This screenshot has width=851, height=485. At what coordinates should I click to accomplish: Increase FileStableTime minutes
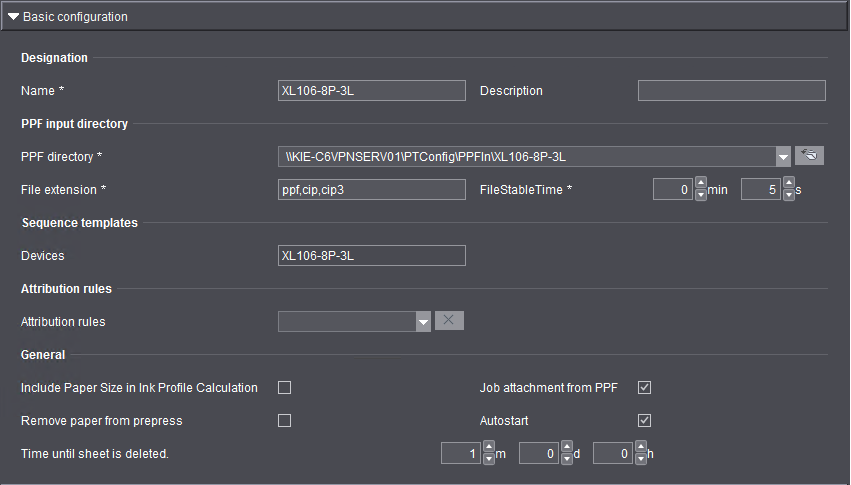(x=701, y=183)
